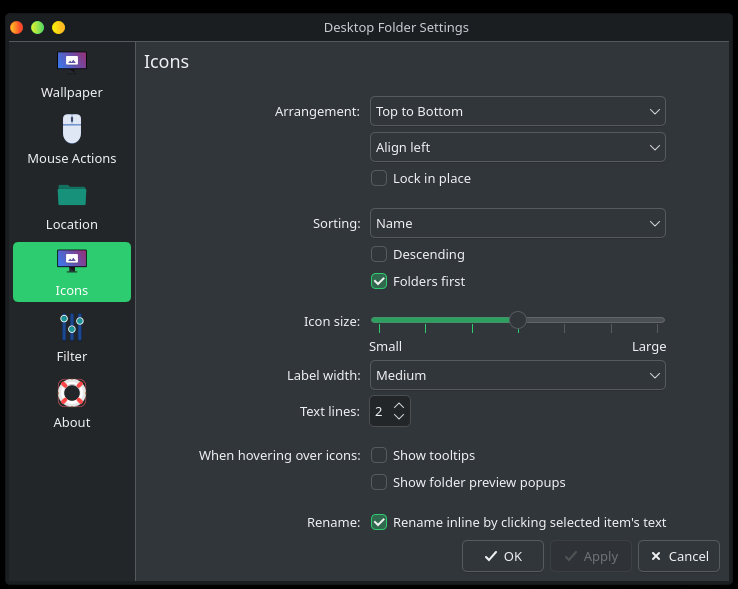
Task: Click the Cancel button
Action: tap(679, 556)
